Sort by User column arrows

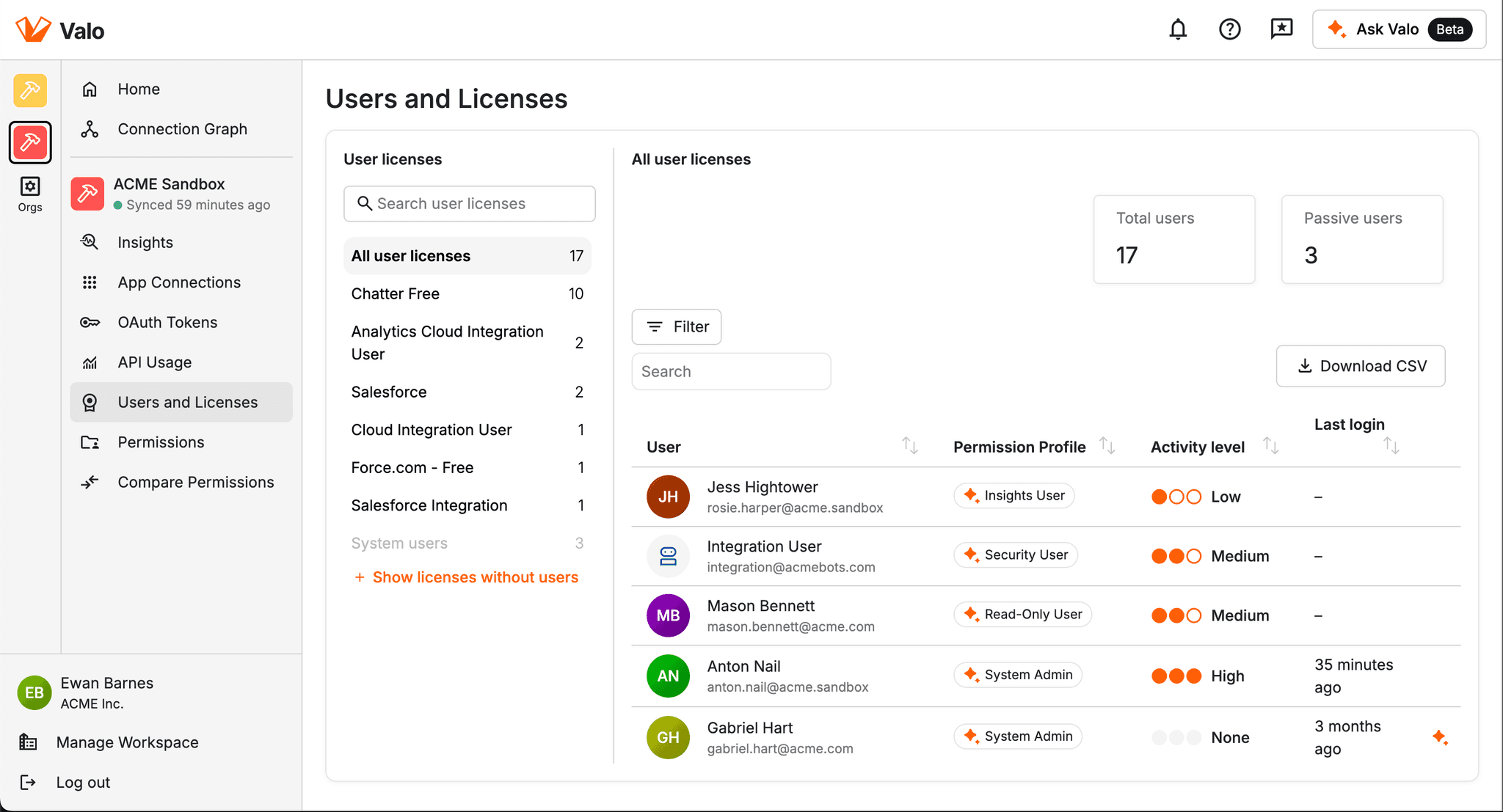[x=910, y=445]
